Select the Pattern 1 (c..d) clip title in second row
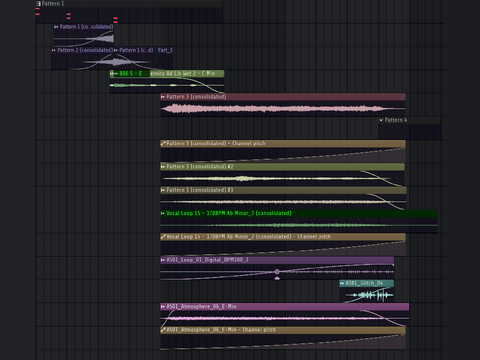The image size is (480, 360). (136, 50)
